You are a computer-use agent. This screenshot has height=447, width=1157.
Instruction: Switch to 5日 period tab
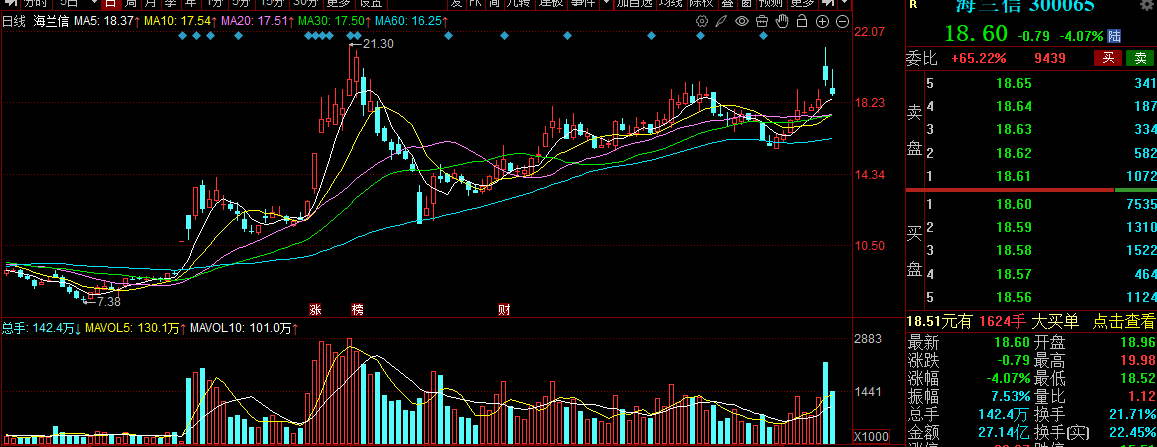(x=69, y=4)
